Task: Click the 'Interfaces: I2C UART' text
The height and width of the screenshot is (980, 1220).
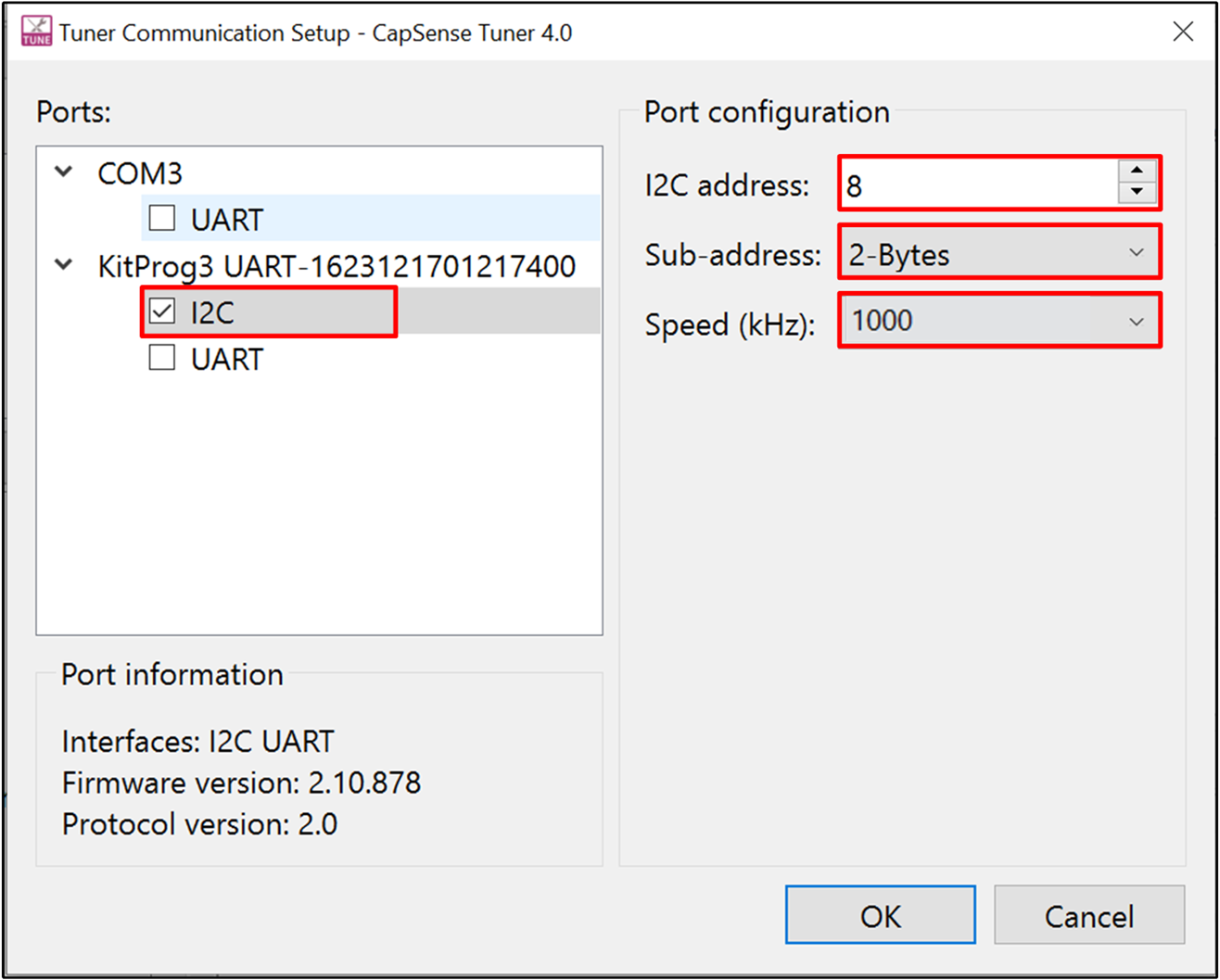Action: coord(197,742)
